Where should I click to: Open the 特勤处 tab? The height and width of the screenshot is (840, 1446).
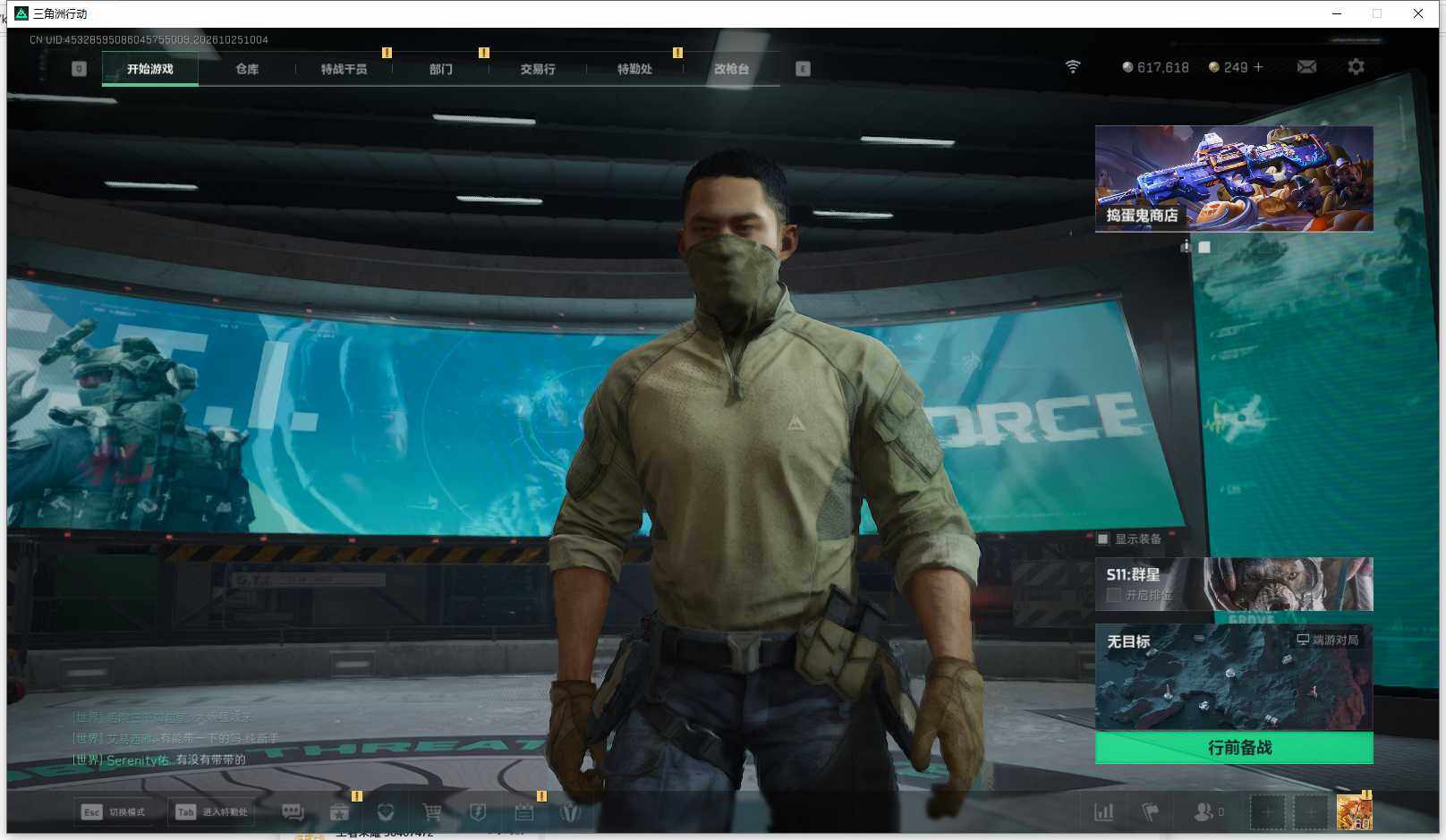tap(634, 69)
